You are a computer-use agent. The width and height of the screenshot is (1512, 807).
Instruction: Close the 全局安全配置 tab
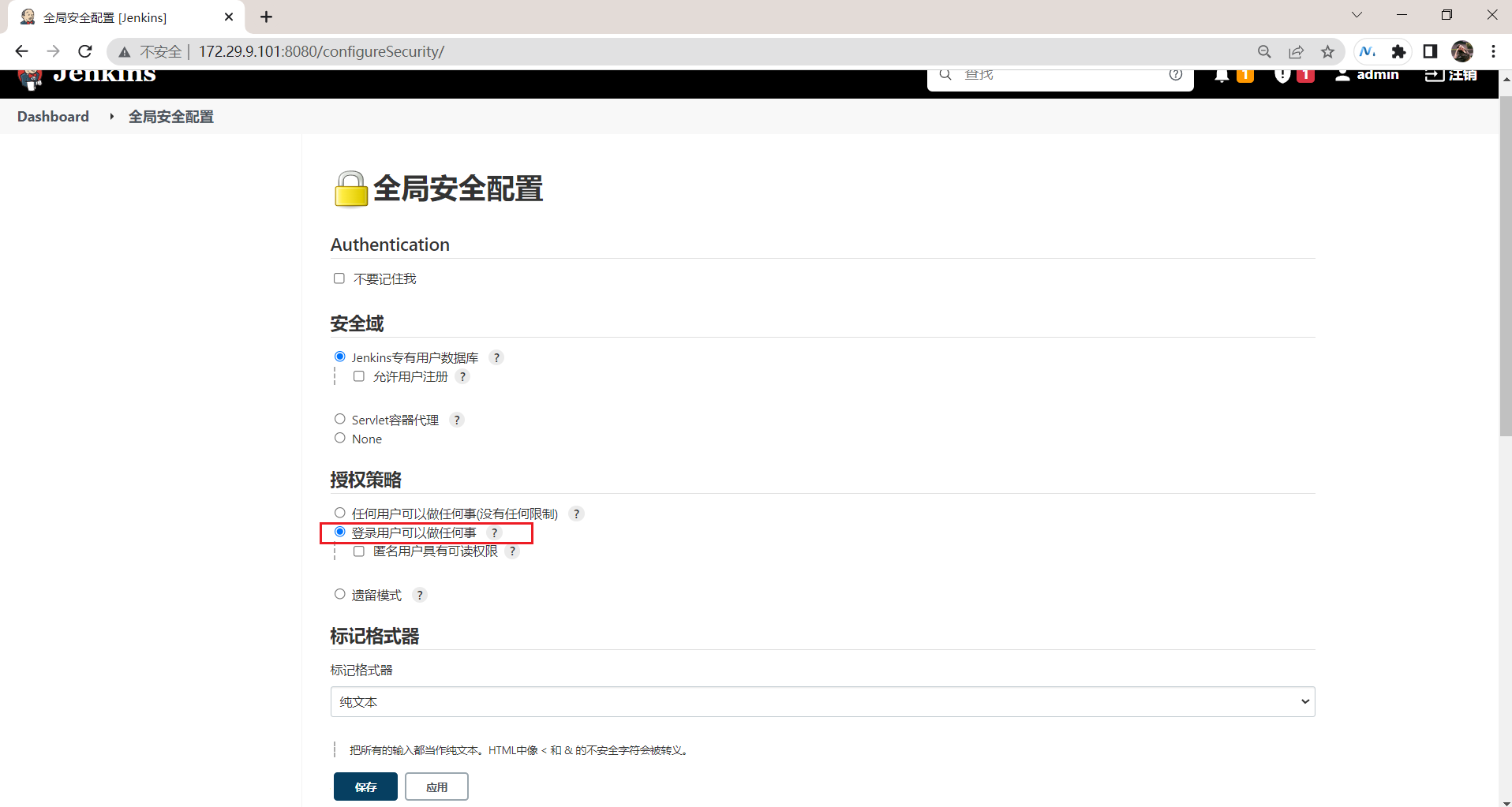click(x=229, y=17)
